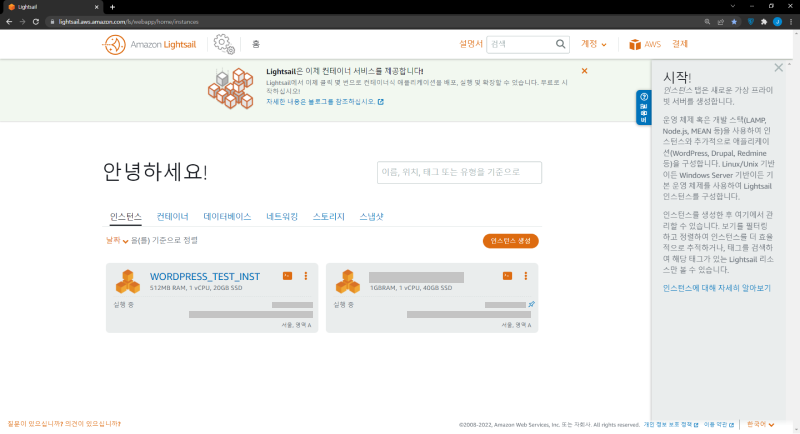Switch to the 데이터베이스 tab
Screen dimensions: 800x434
click(227, 216)
